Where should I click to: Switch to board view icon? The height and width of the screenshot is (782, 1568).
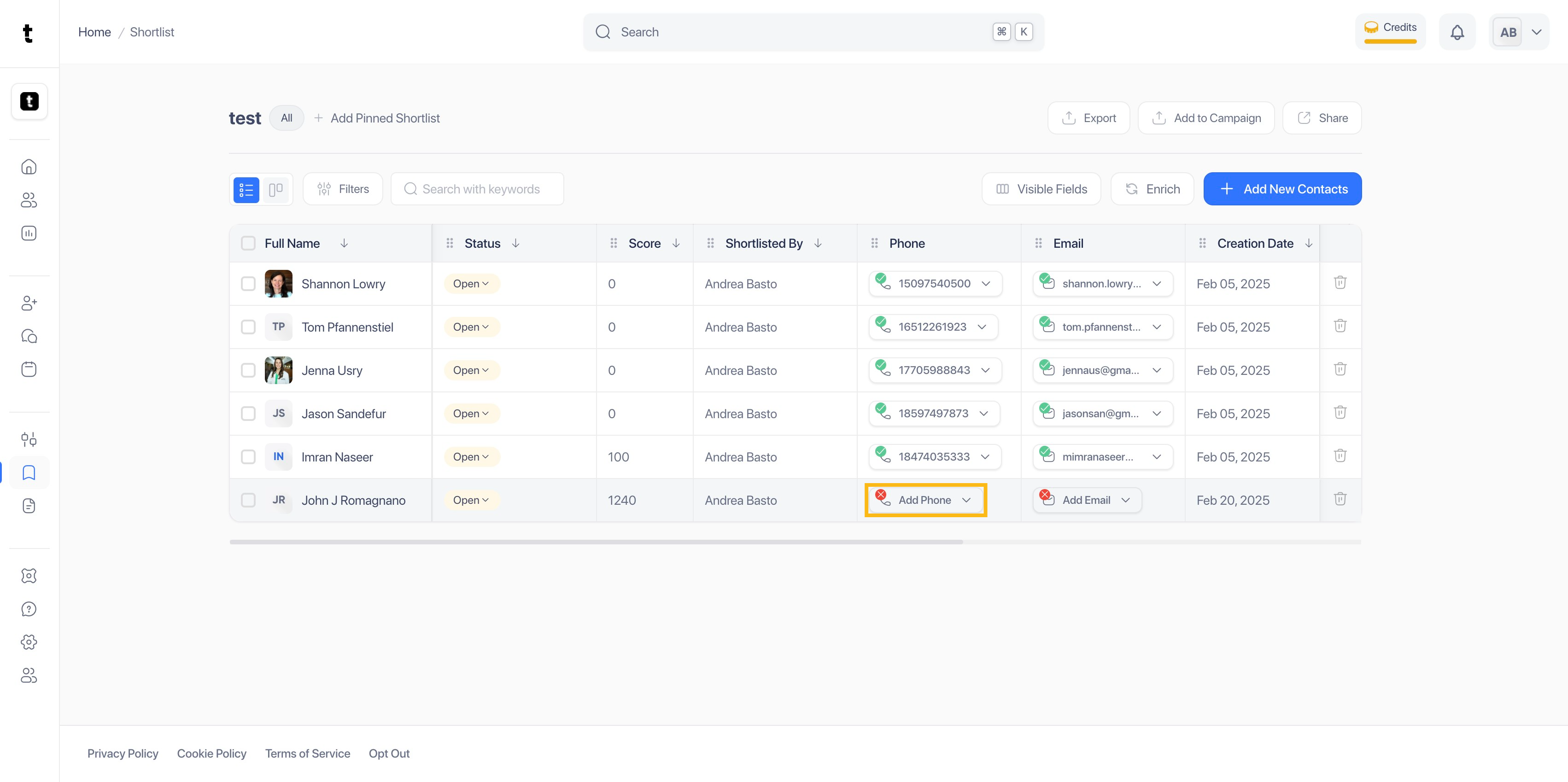pyautogui.click(x=276, y=189)
